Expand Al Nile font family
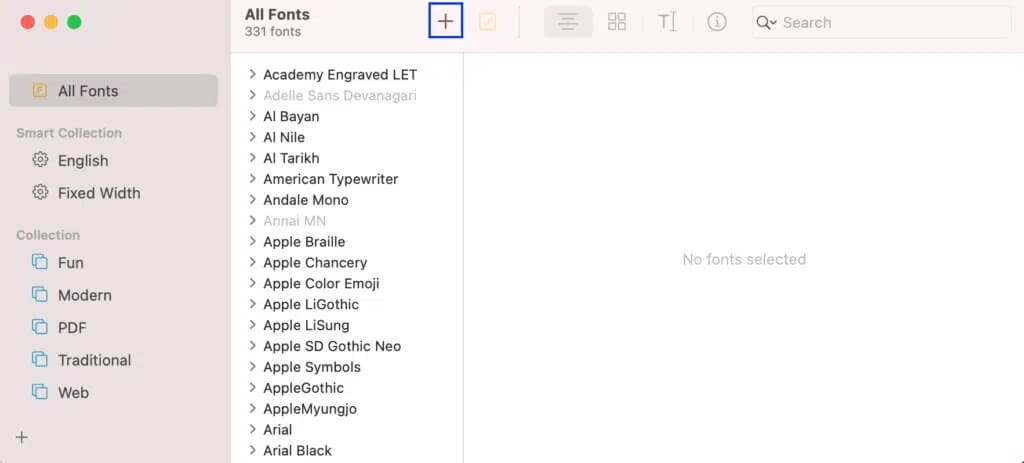Image resolution: width=1024 pixels, height=463 pixels. pyautogui.click(x=253, y=137)
